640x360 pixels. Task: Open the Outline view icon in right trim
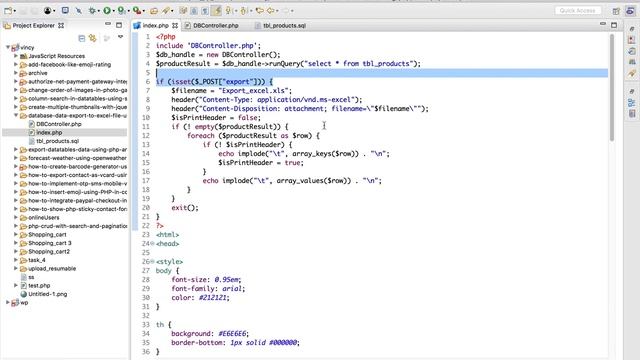(632, 103)
